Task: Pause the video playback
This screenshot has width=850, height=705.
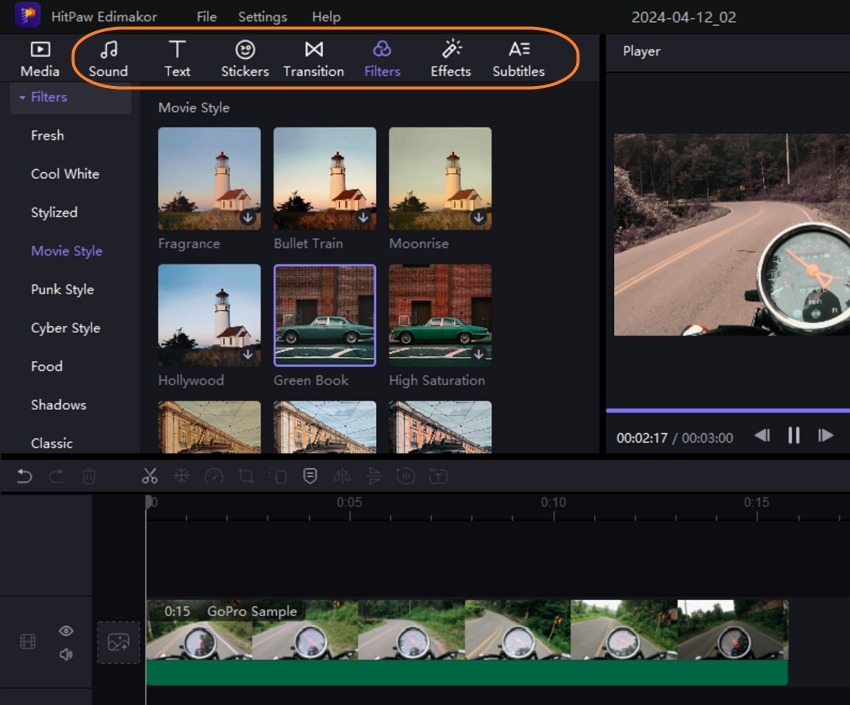Action: (794, 435)
